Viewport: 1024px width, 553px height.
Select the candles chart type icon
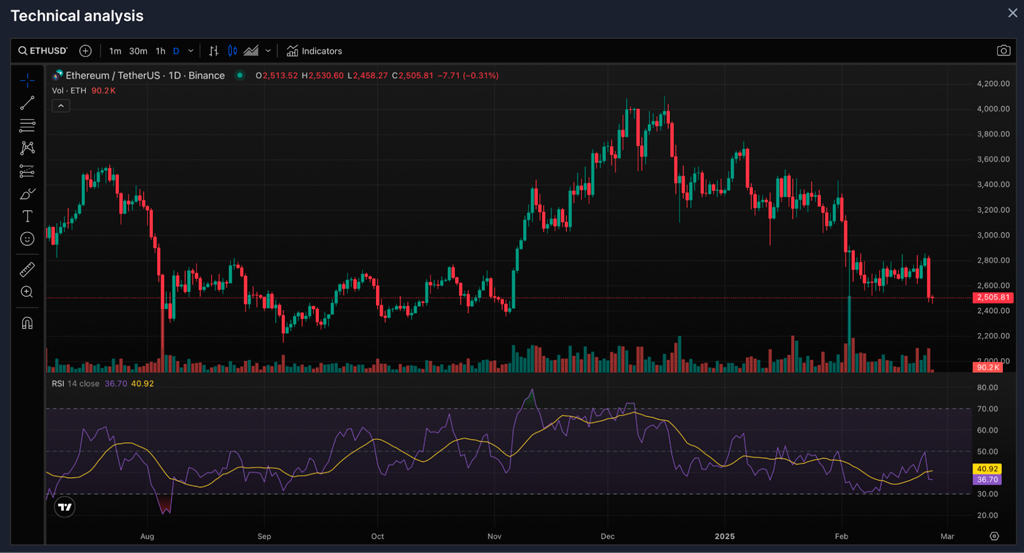point(232,51)
